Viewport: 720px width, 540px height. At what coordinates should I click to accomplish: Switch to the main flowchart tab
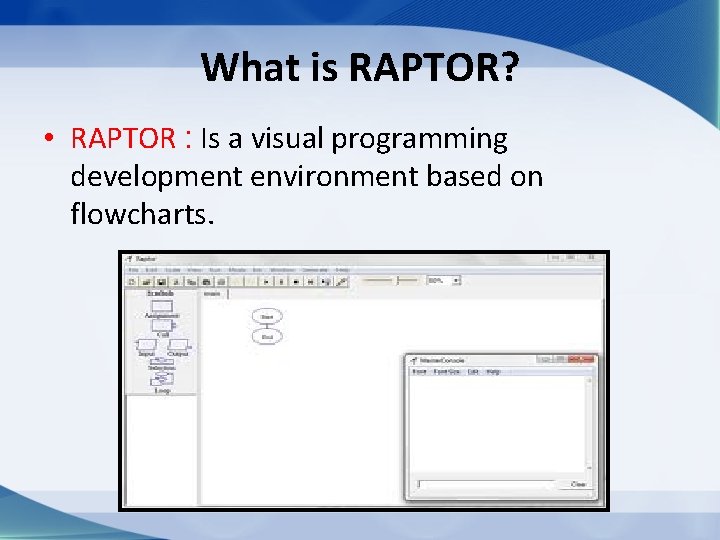(213, 293)
